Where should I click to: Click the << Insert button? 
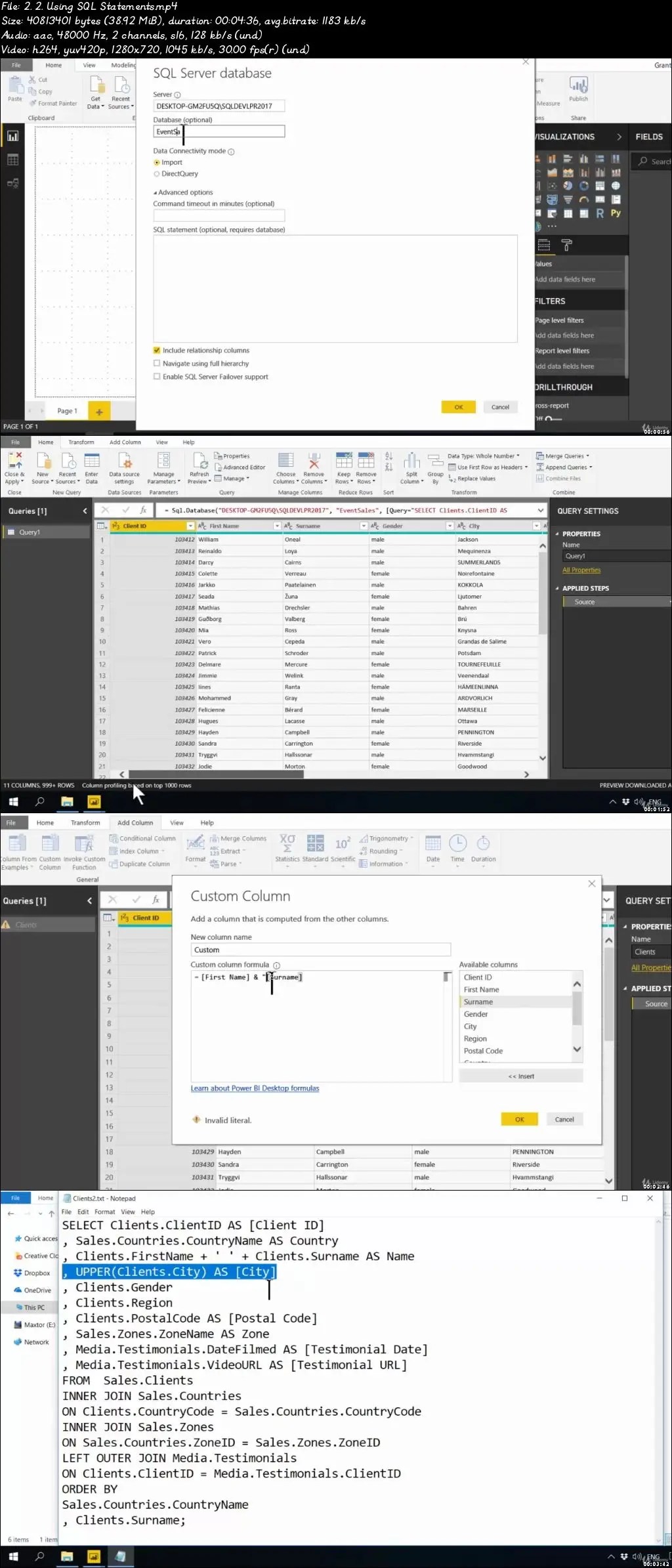coord(521,1076)
